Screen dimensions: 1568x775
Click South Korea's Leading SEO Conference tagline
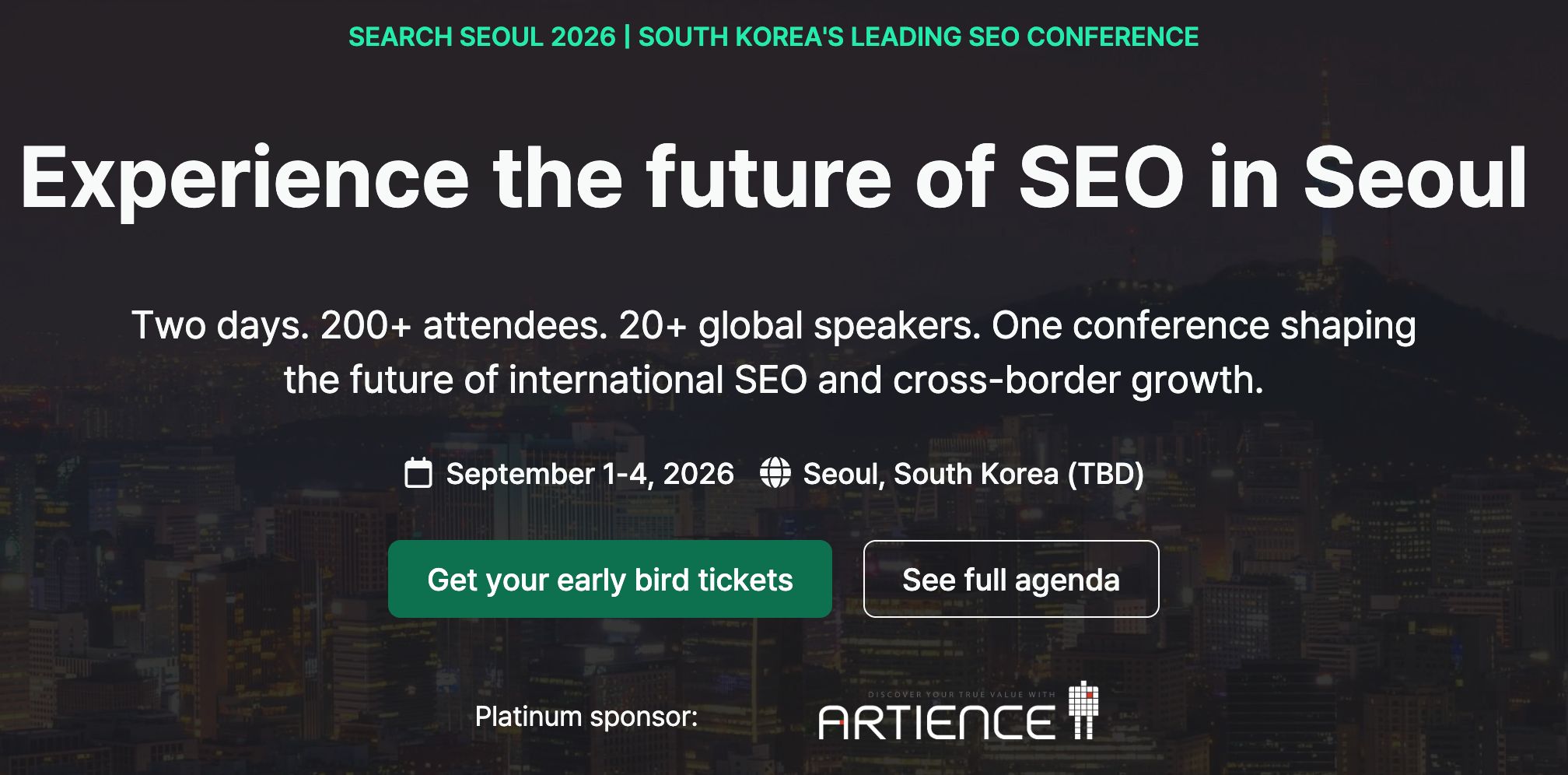click(918, 37)
